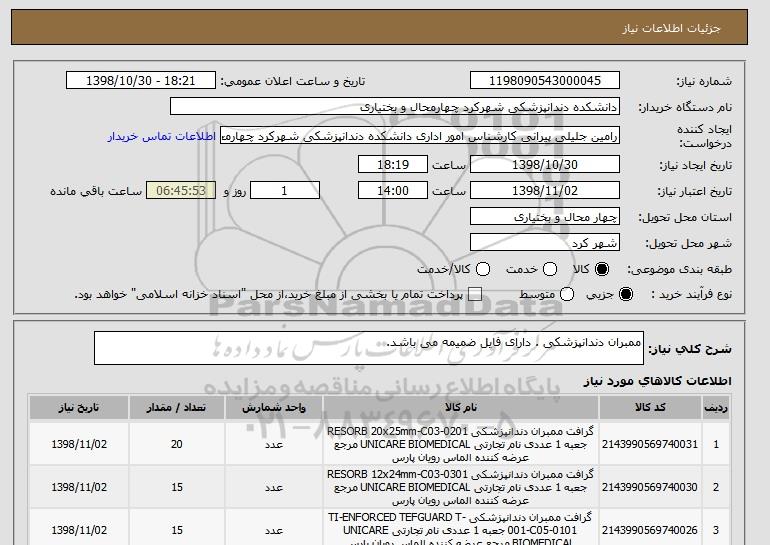This screenshot has width=770, height=545.
Task: Click the اطلاعات کالاهای مورد نیاز section heading
Action: click(x=658, y=381)
